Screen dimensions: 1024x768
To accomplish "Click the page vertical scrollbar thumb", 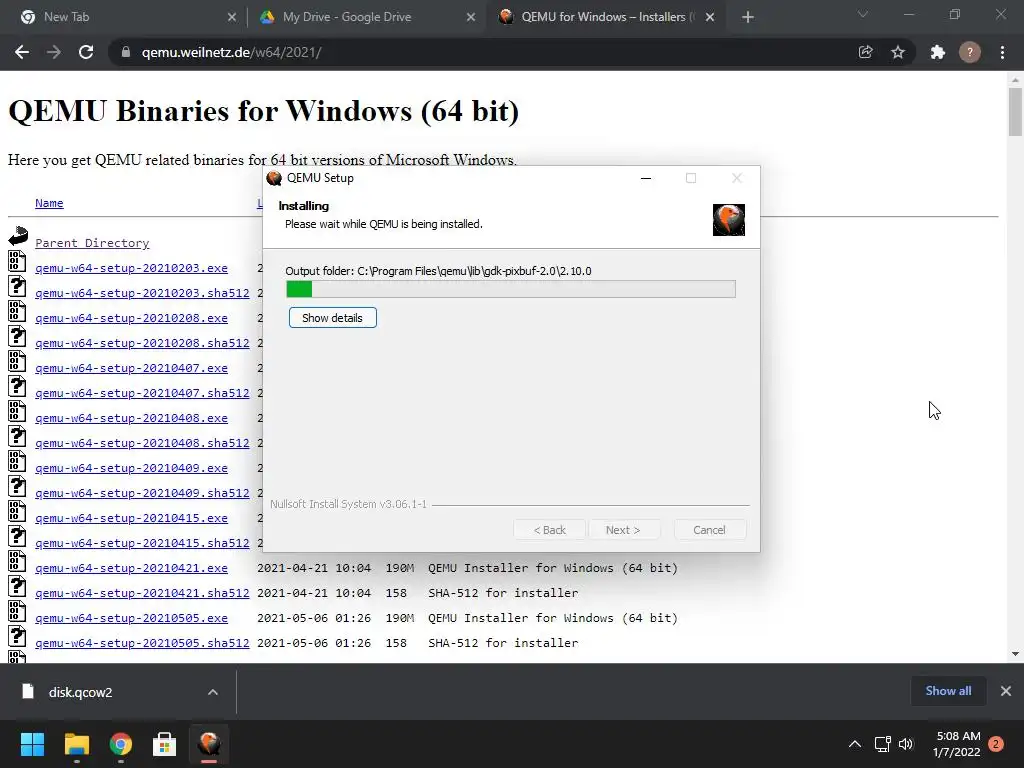I will 1015,112.
